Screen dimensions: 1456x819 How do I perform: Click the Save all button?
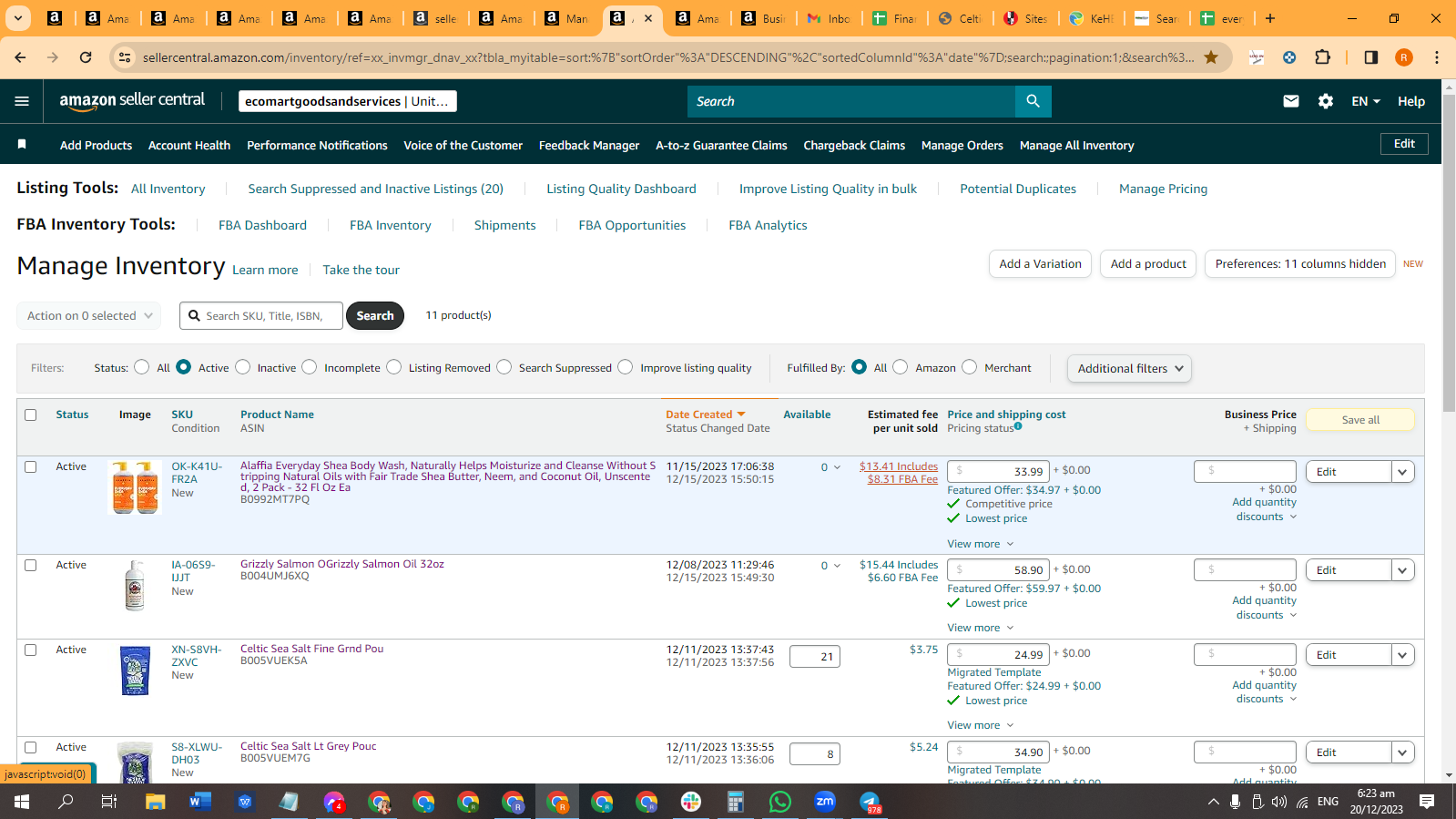1360,420
